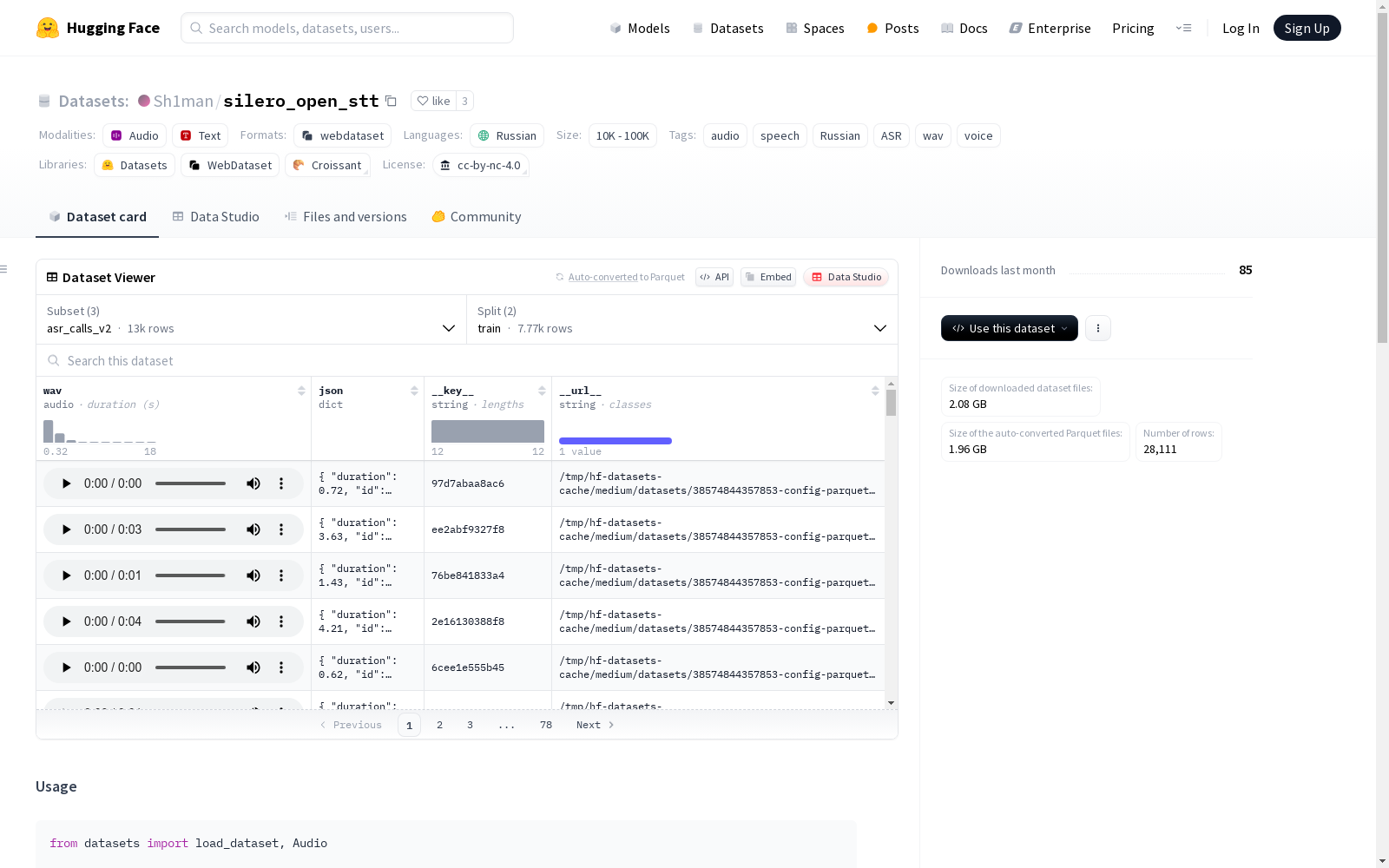Play the audio for row ee2abf9327f8
Viewport: 1389px width, 868px height.
click(x=66, y=529)
